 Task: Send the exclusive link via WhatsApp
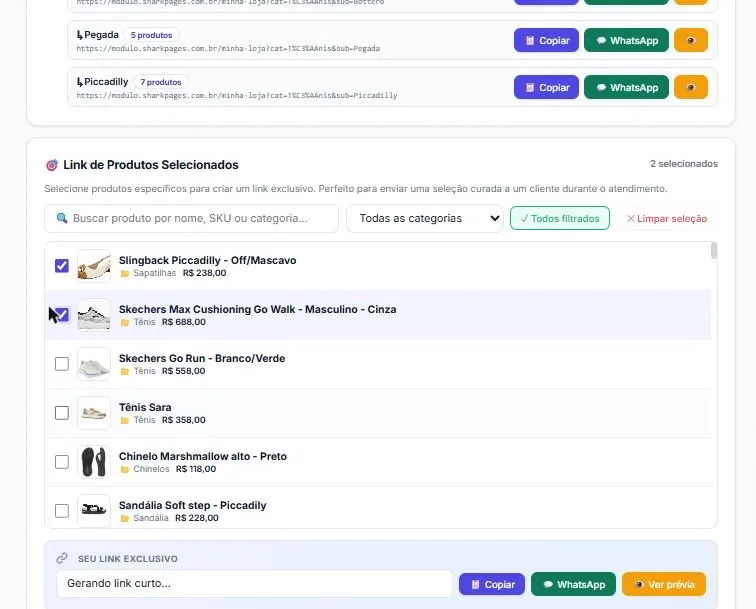573,584
